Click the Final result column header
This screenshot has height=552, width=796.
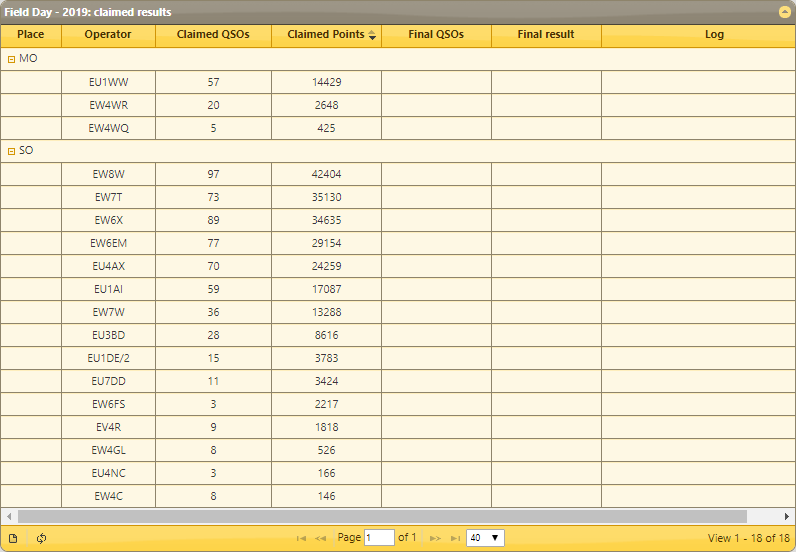[x=546, y=35]
